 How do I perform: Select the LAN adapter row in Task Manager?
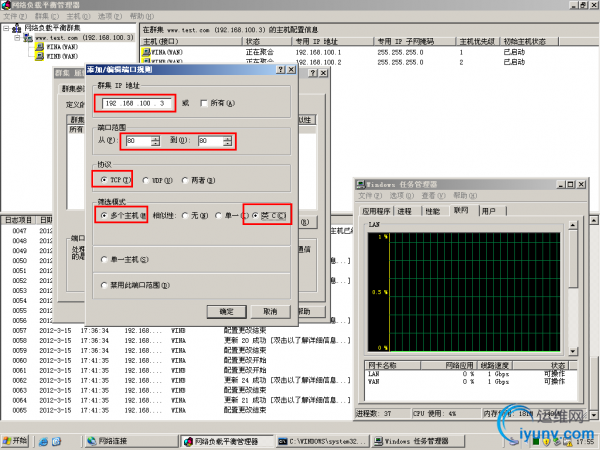[x=471, y=374]
